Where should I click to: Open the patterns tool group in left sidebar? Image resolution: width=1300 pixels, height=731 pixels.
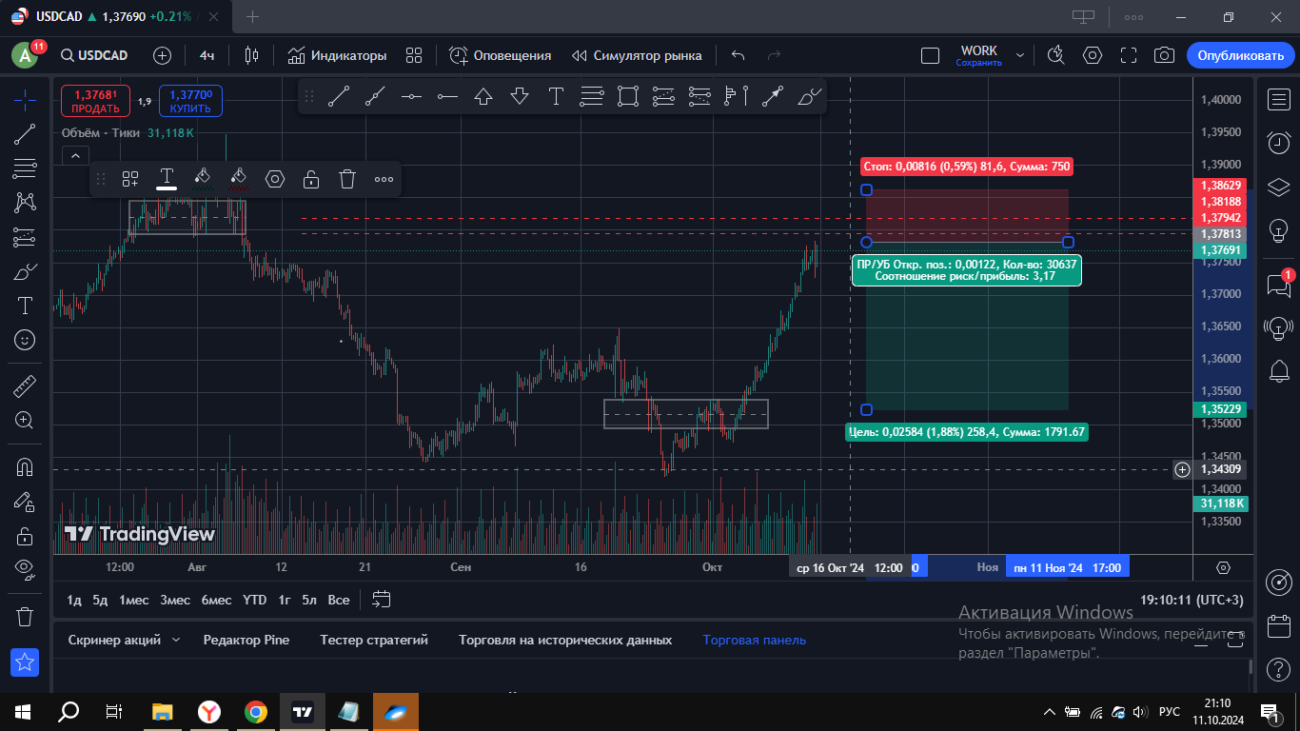coord(25,202)
